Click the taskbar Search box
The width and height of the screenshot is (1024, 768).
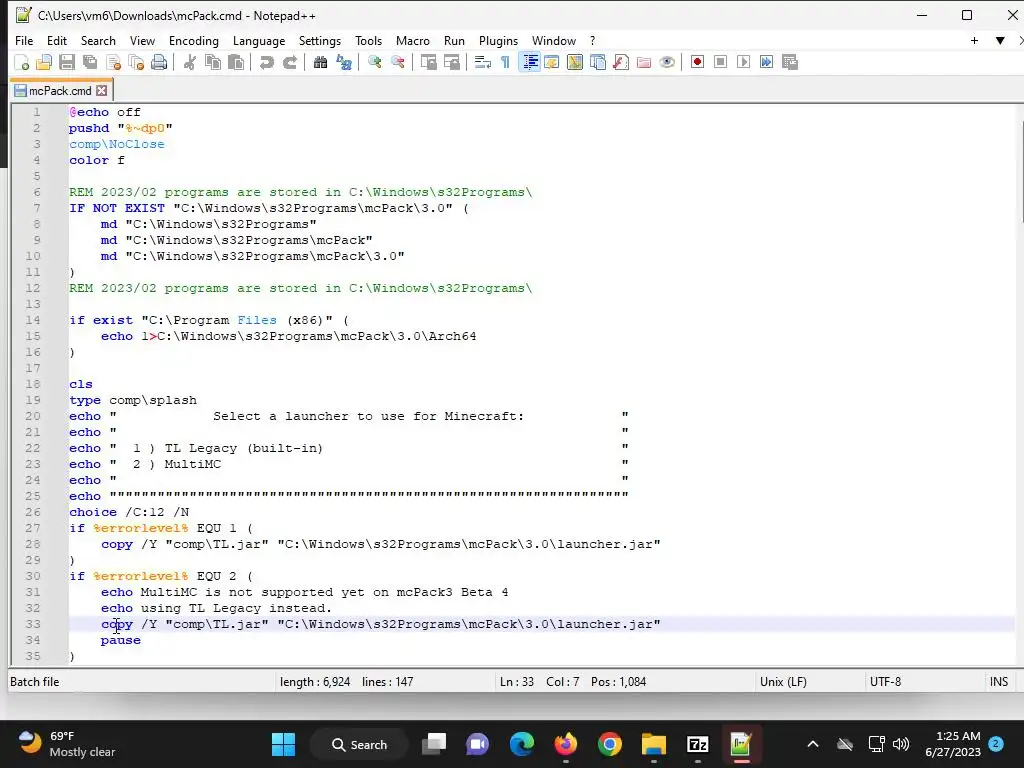click(x=359, y=744)
